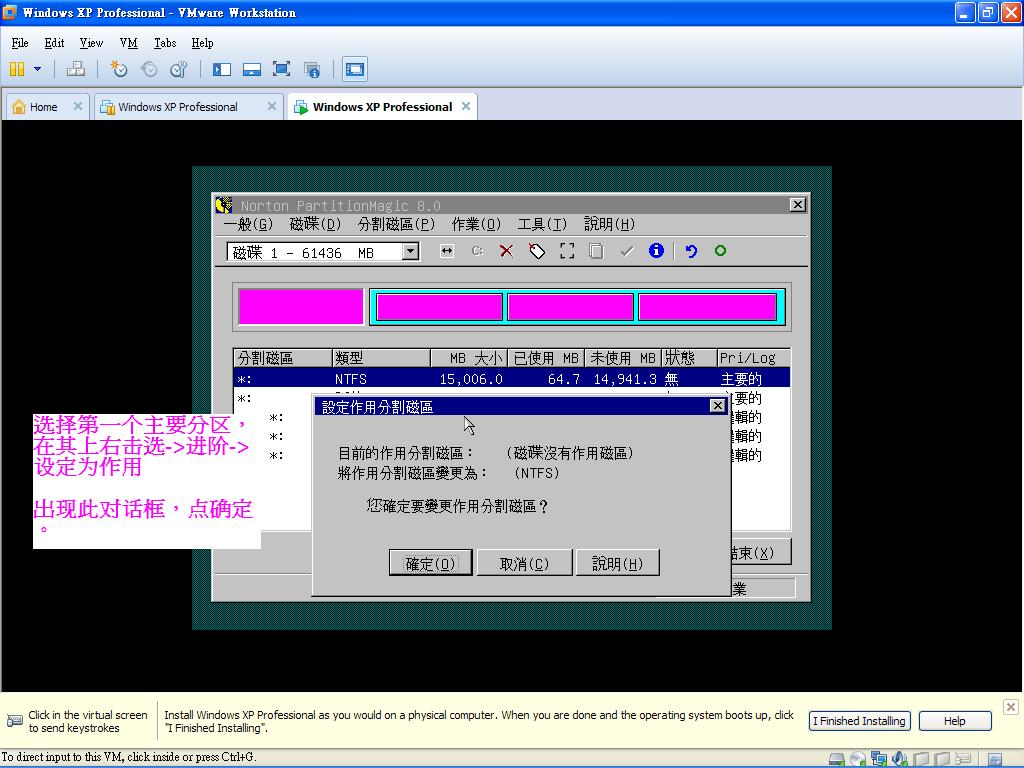Open the VM menu
This screenshot has height=768, width=1024.
pos(129,43)
